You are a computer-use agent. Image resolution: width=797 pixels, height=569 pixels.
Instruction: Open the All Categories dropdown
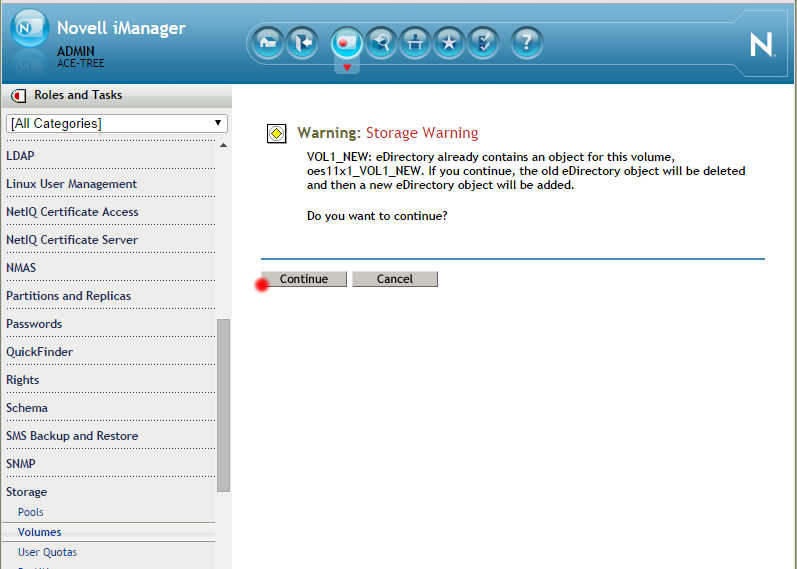point(116,124)
